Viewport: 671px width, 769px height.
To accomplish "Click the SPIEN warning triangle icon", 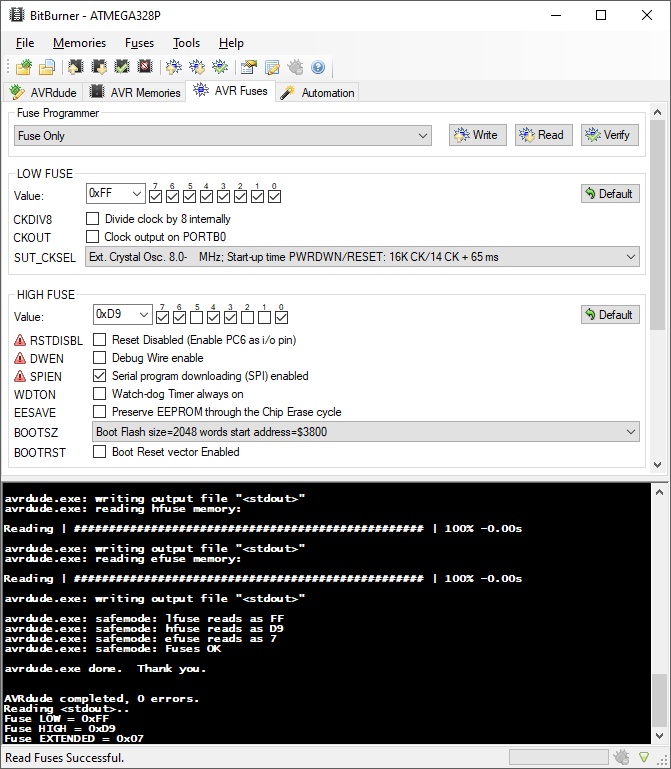I will coord(20,376).
